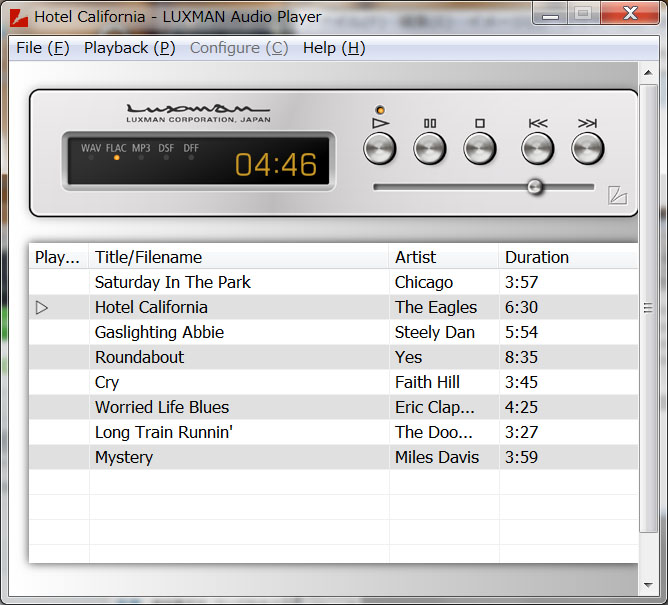Image resolution: width=668 pixels, height=605 pixels.
Task: Sort by the Play... column header
Action: (x=59, y=257)
